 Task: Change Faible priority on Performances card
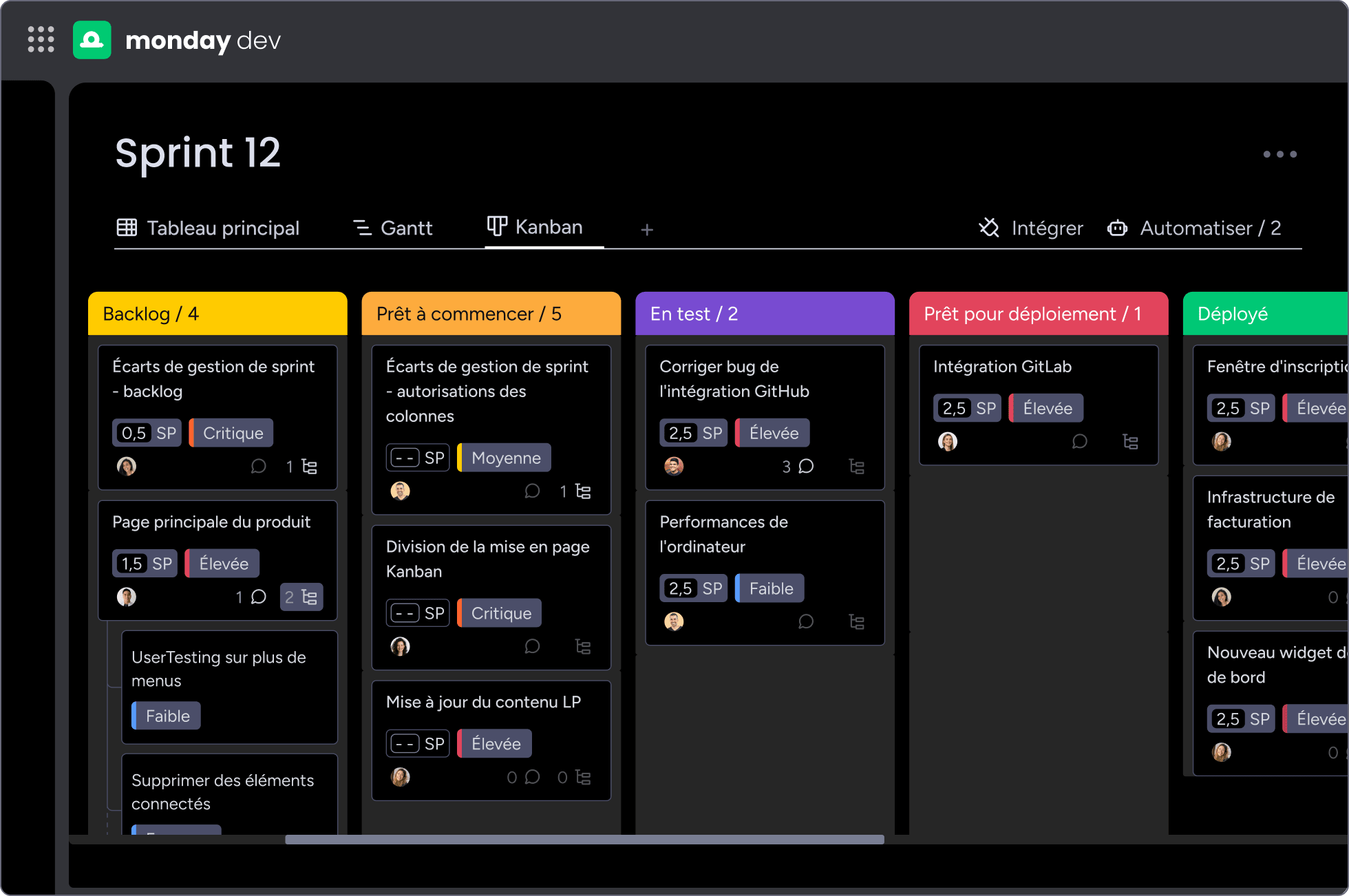(769, 588)
